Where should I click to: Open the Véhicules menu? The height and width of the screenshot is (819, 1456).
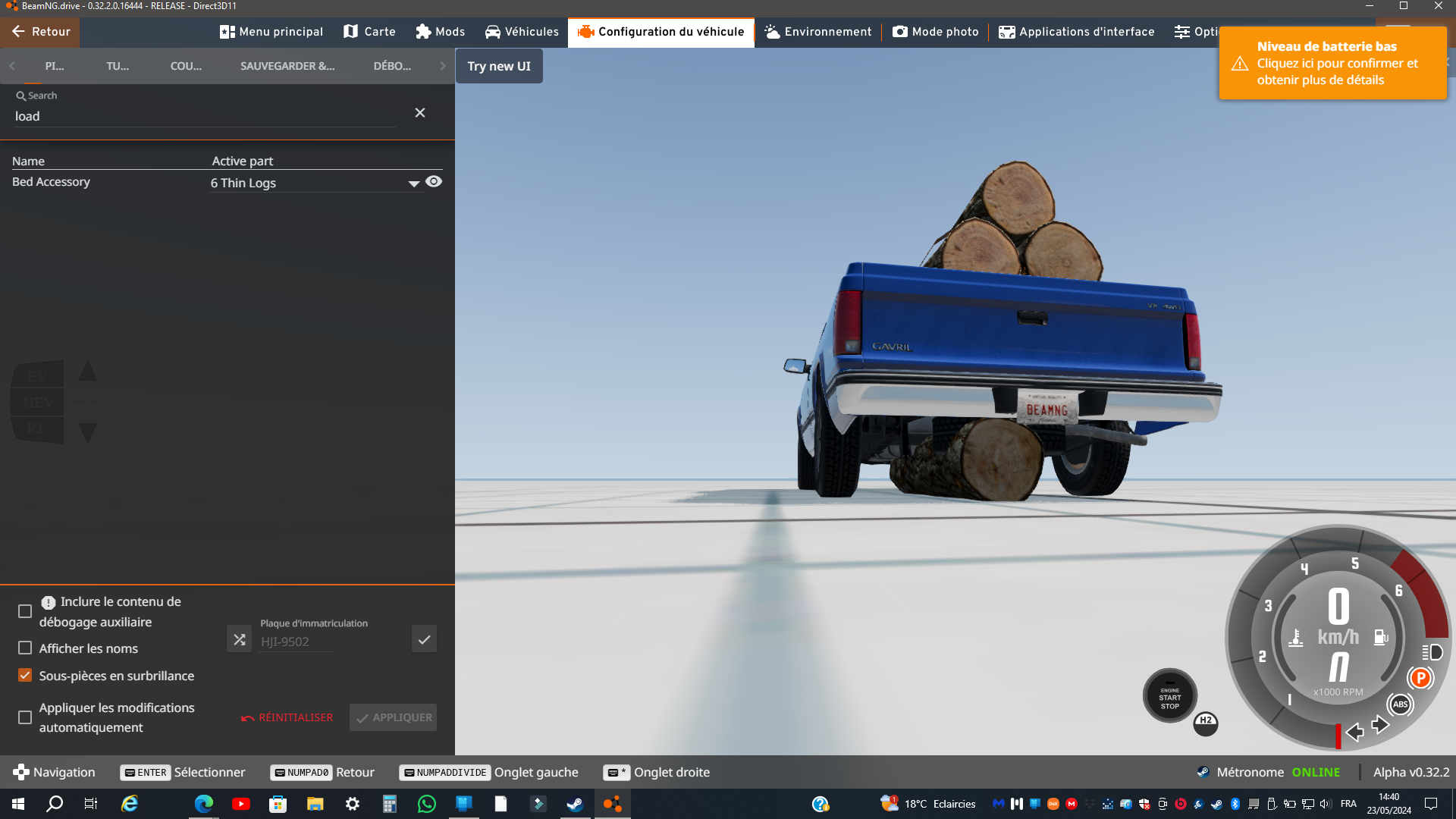tap(522, 32)
